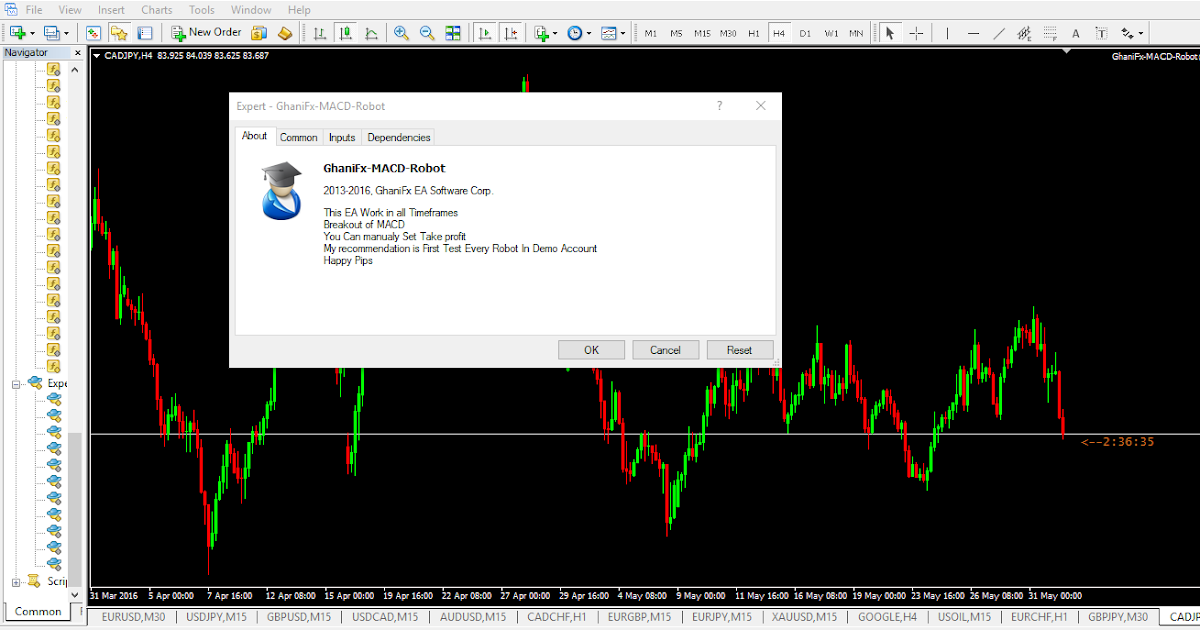
Task: Select the equidistant channel tool
Action: 1024,33
